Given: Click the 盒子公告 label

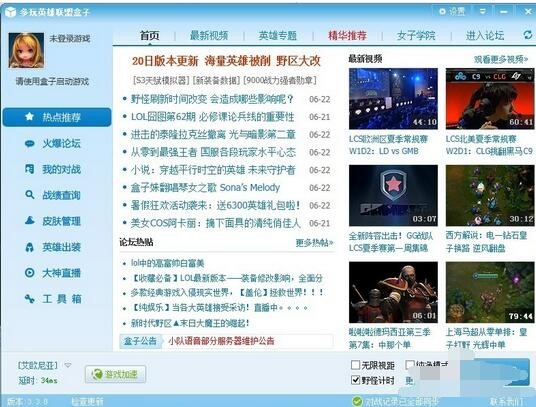Looking at the screenshot, I should [140, 341].
